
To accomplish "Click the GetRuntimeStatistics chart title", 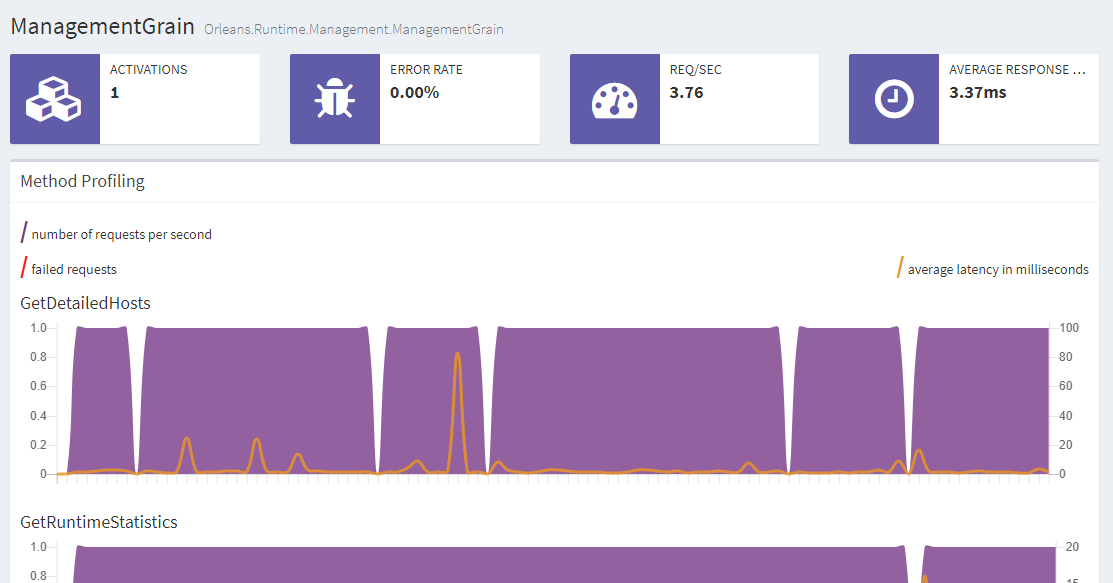I will pos(99,522).
